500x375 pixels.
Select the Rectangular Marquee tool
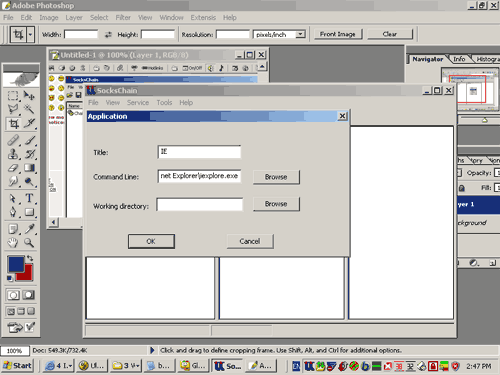tap(13, 96)
